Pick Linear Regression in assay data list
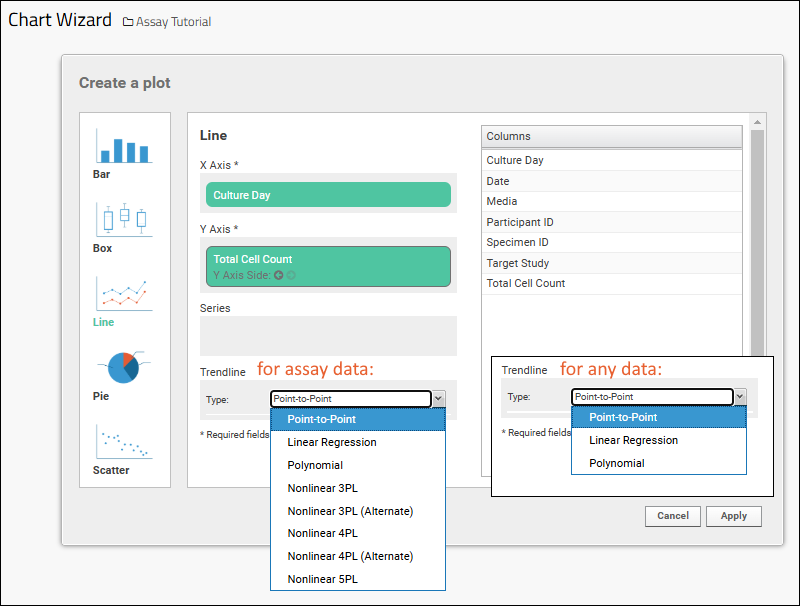800x606 pixels. tap(332, 442)
